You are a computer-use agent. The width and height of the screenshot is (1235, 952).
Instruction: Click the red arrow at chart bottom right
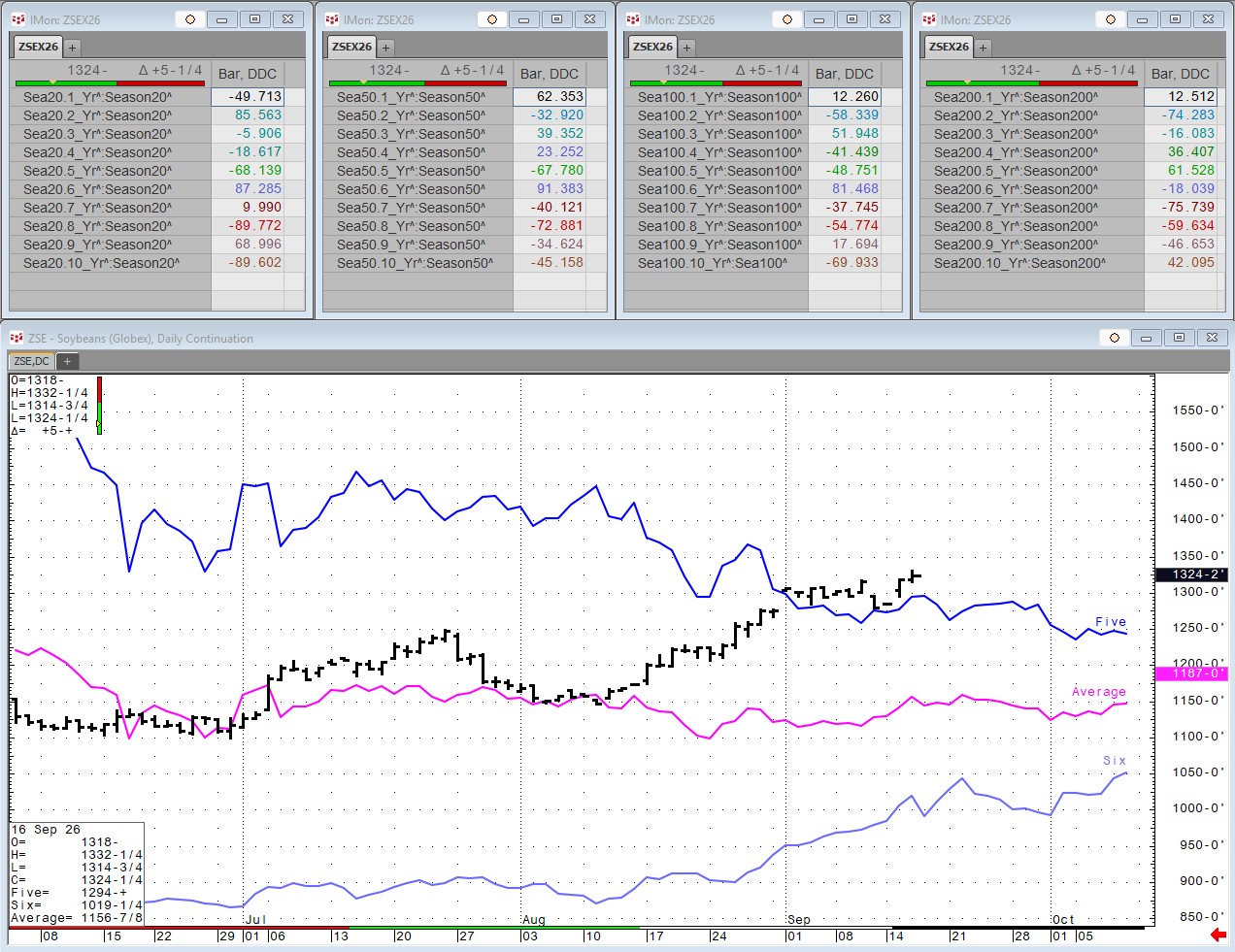pyautogui.click(x=1218, y=935)
